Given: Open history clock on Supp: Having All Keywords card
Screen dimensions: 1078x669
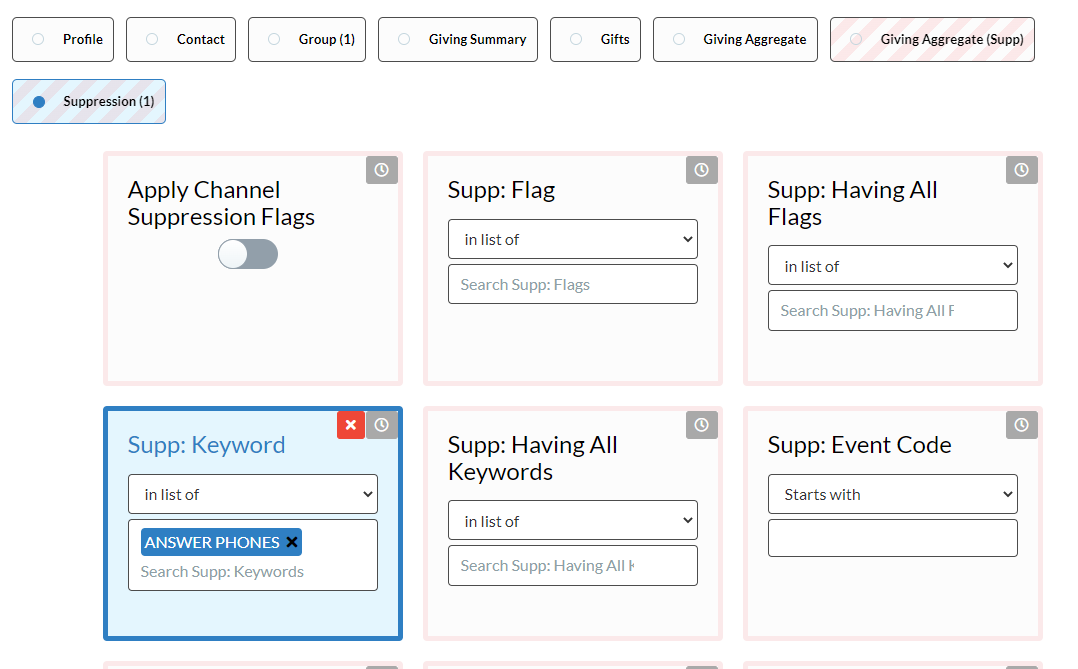Looking at the screenshot, I should [701, 425].
